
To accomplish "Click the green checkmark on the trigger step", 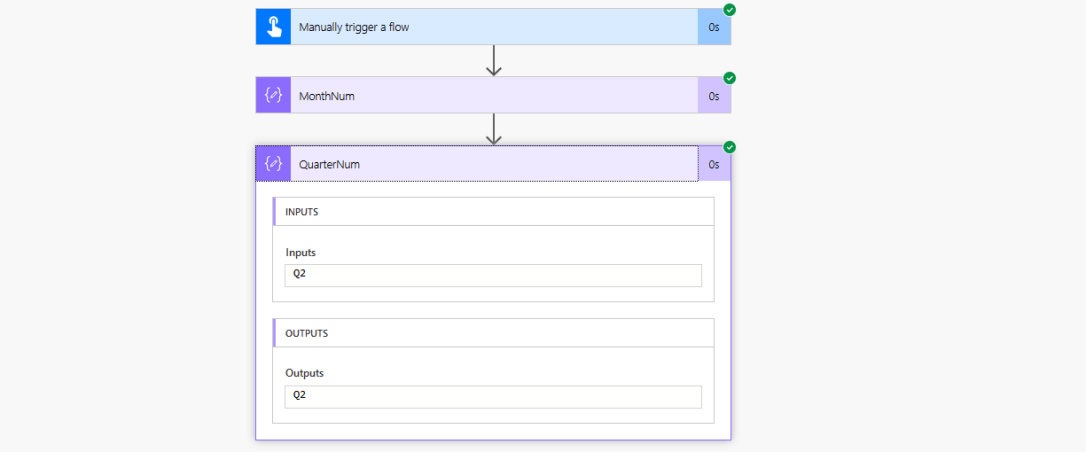I will tap(730, 9).
